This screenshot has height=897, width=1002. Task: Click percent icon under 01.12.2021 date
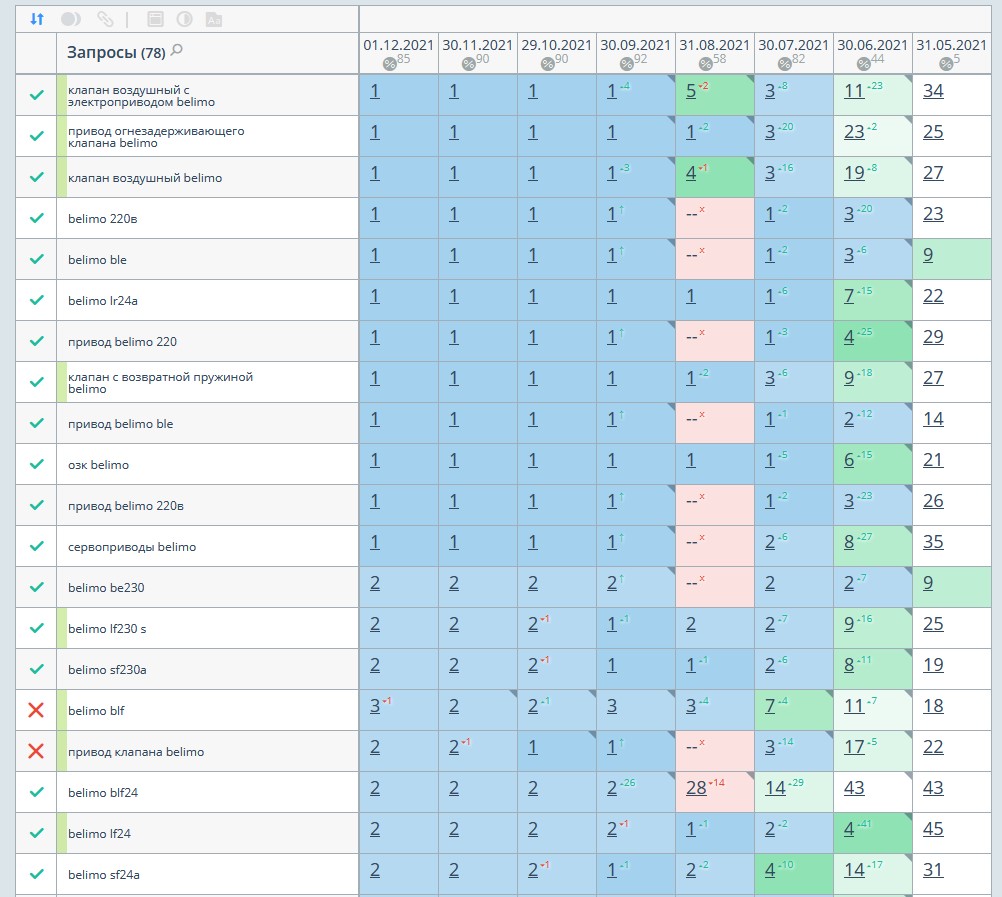coord(389,64)
